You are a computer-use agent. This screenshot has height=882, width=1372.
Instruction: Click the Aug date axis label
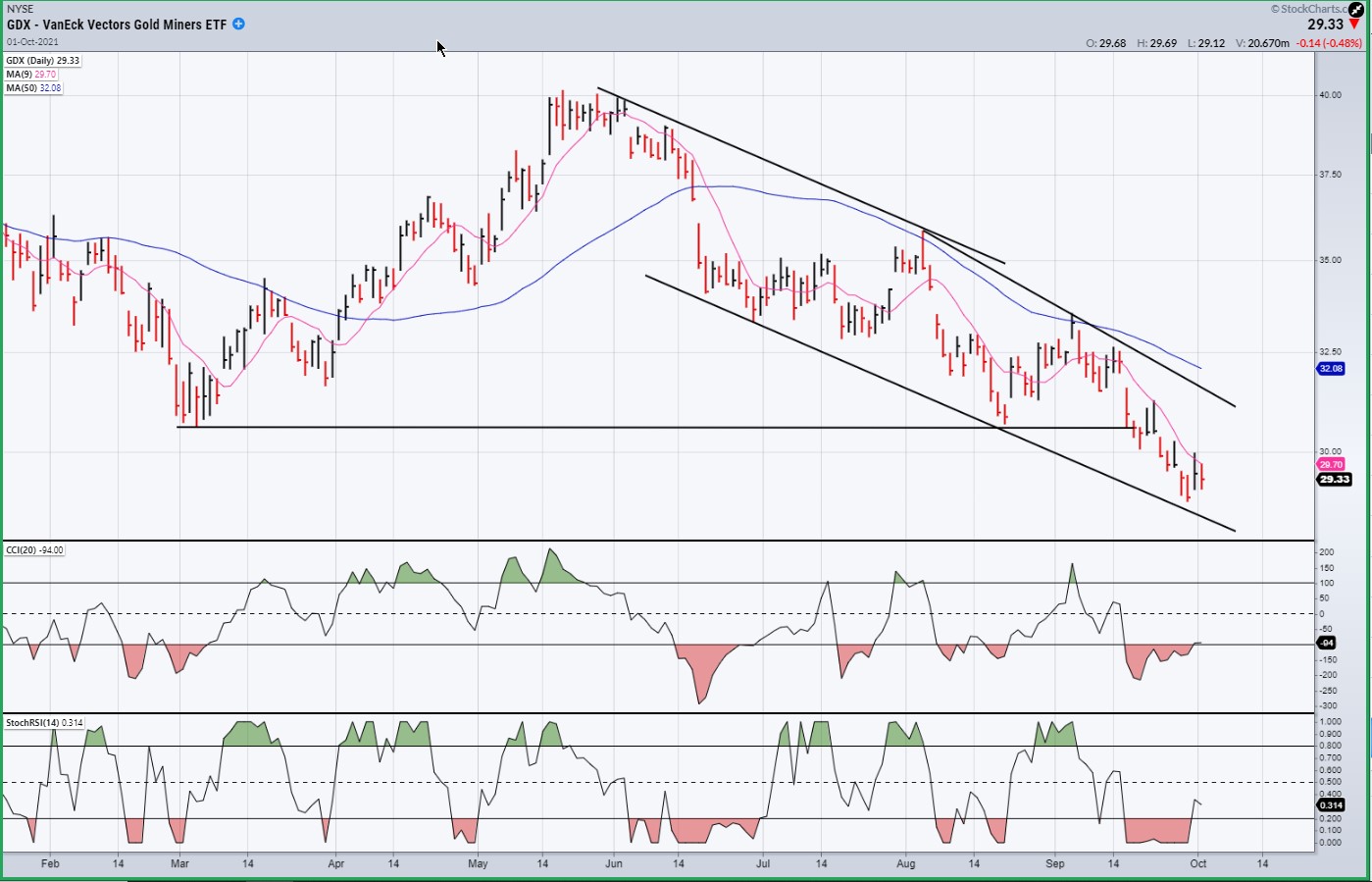pos(906,864)
